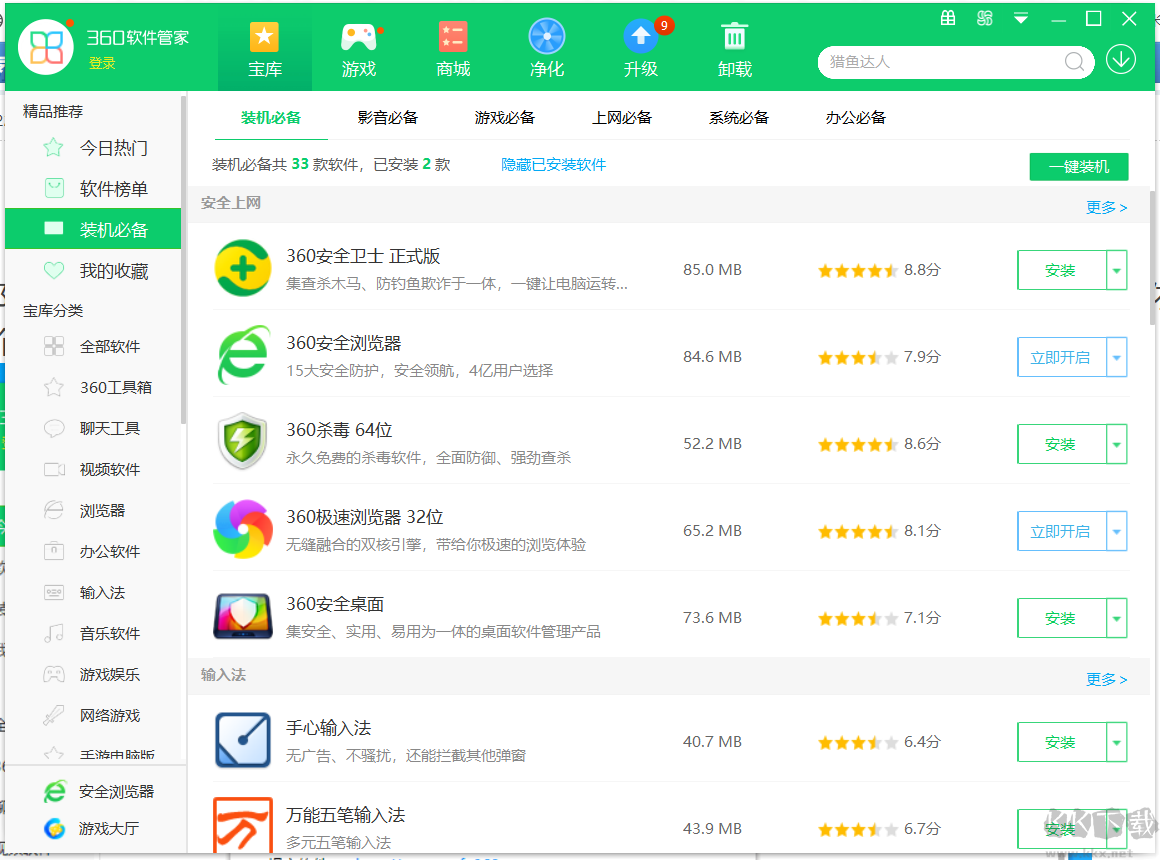Open the main menu dropdown arrow in titlebar
This screenshot has height=860, width=1160.
(1020, 17)
